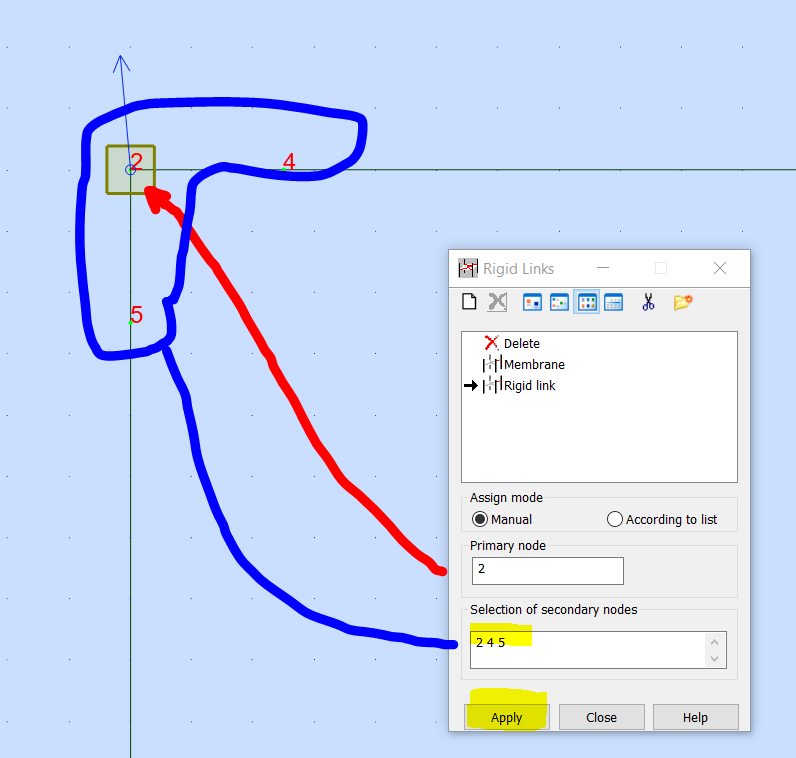
Task: Close Rigid Links with the title bar X
Action: click(x=719, y=268)
